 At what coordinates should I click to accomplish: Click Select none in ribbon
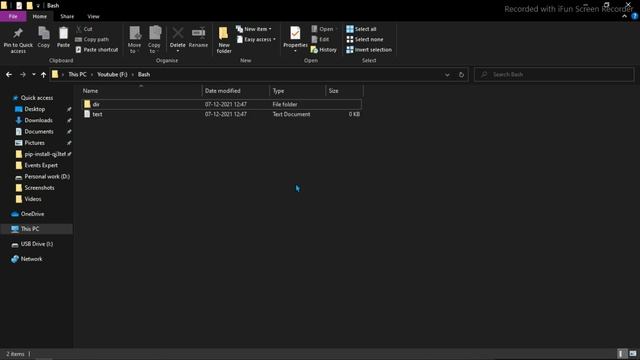(x=365, y=39)
